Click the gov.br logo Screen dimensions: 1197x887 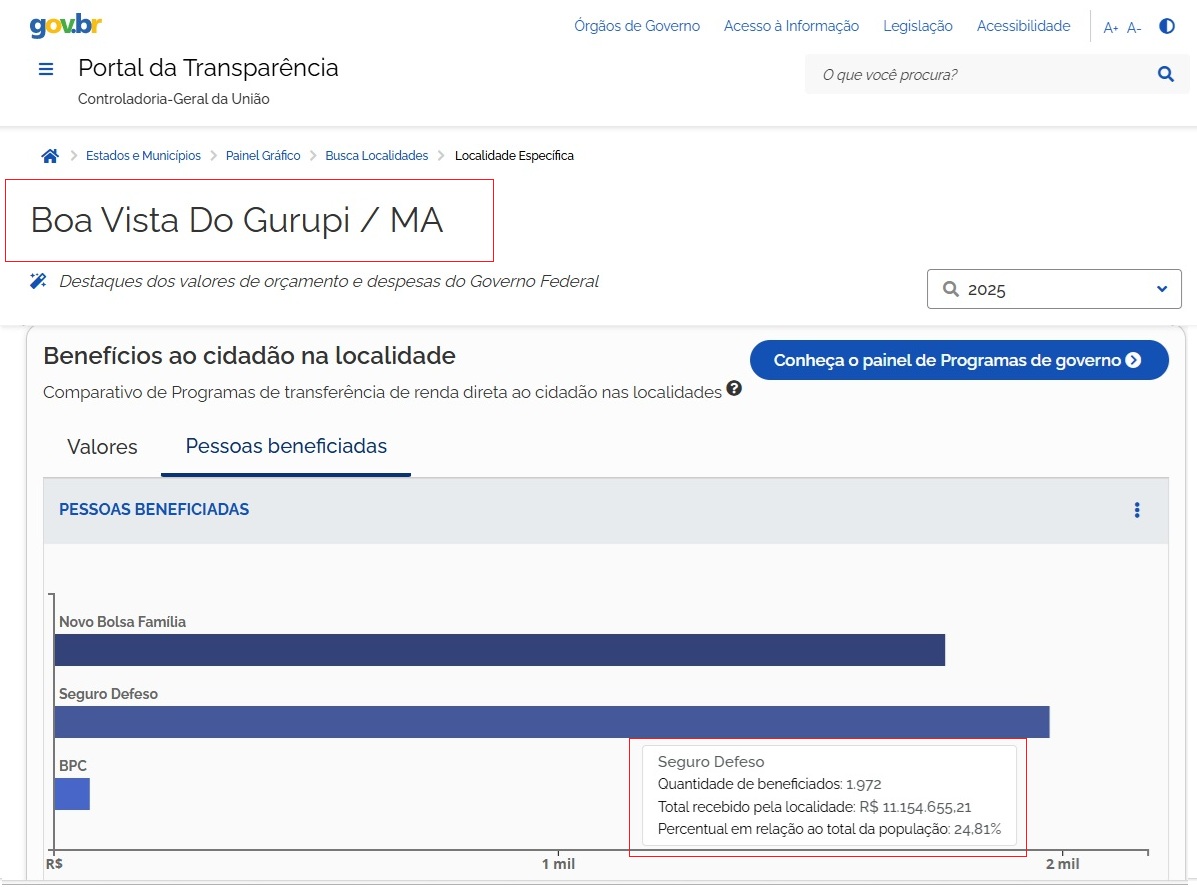pyautogui.click(x=66, y=26)
